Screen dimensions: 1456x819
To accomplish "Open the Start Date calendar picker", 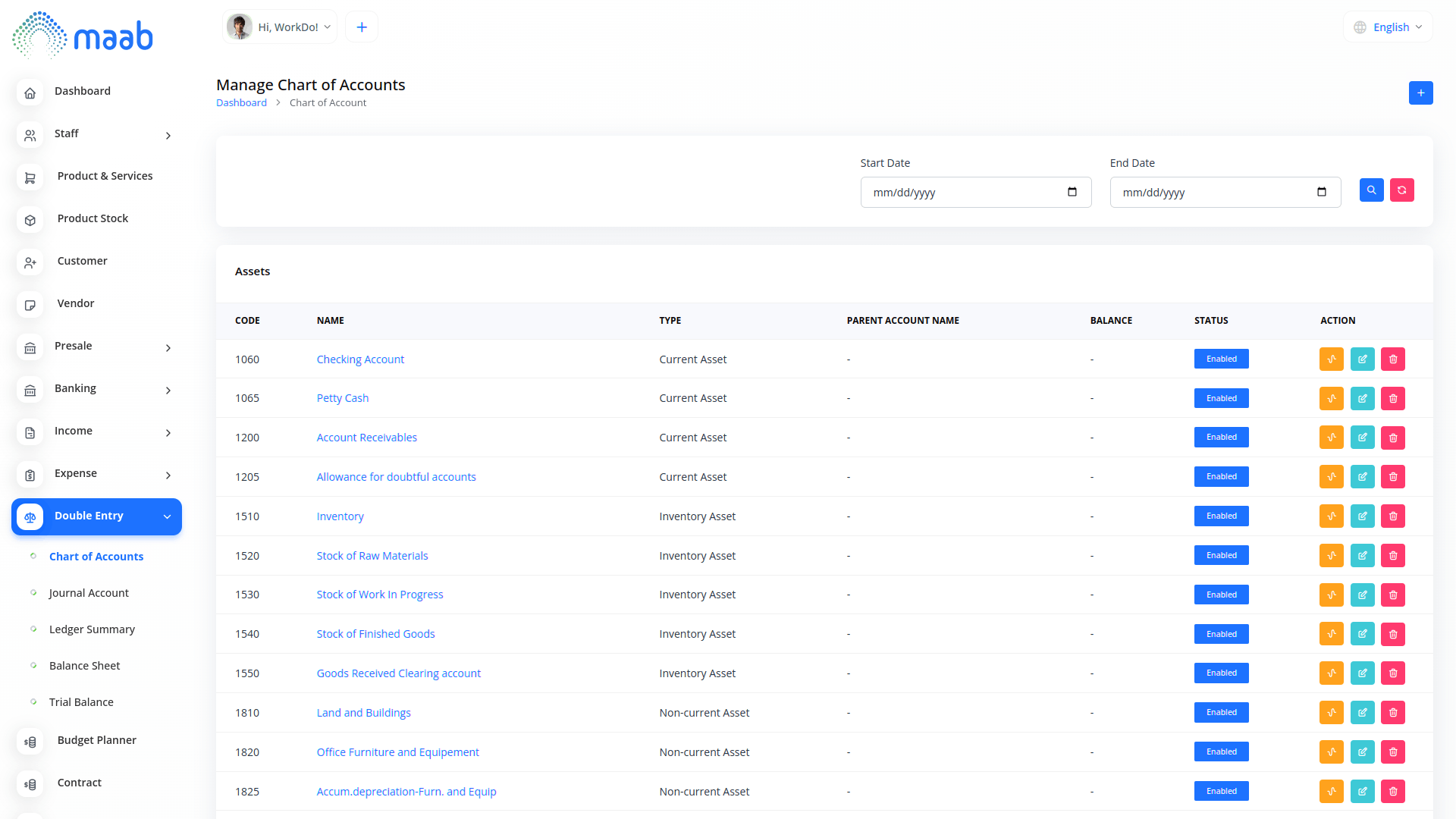I will pyautogui.click(x=1072, y=193).
